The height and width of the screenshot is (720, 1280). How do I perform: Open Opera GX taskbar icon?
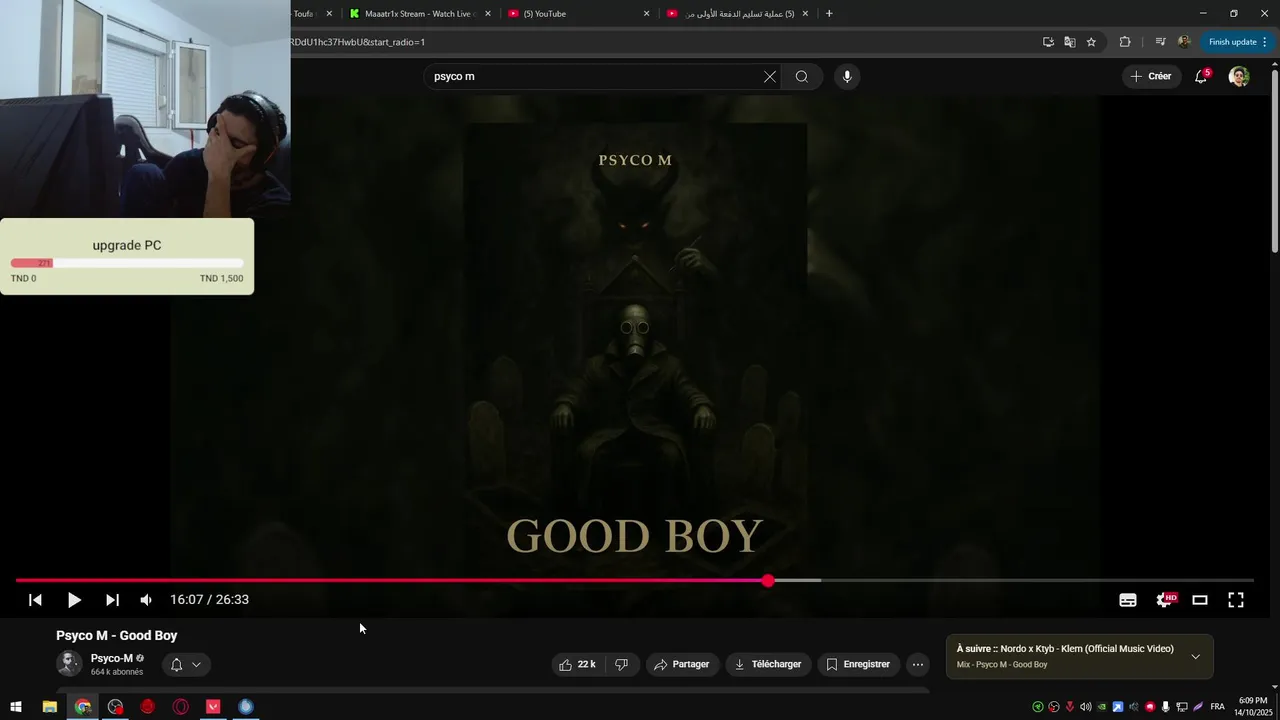click(181, 707)
